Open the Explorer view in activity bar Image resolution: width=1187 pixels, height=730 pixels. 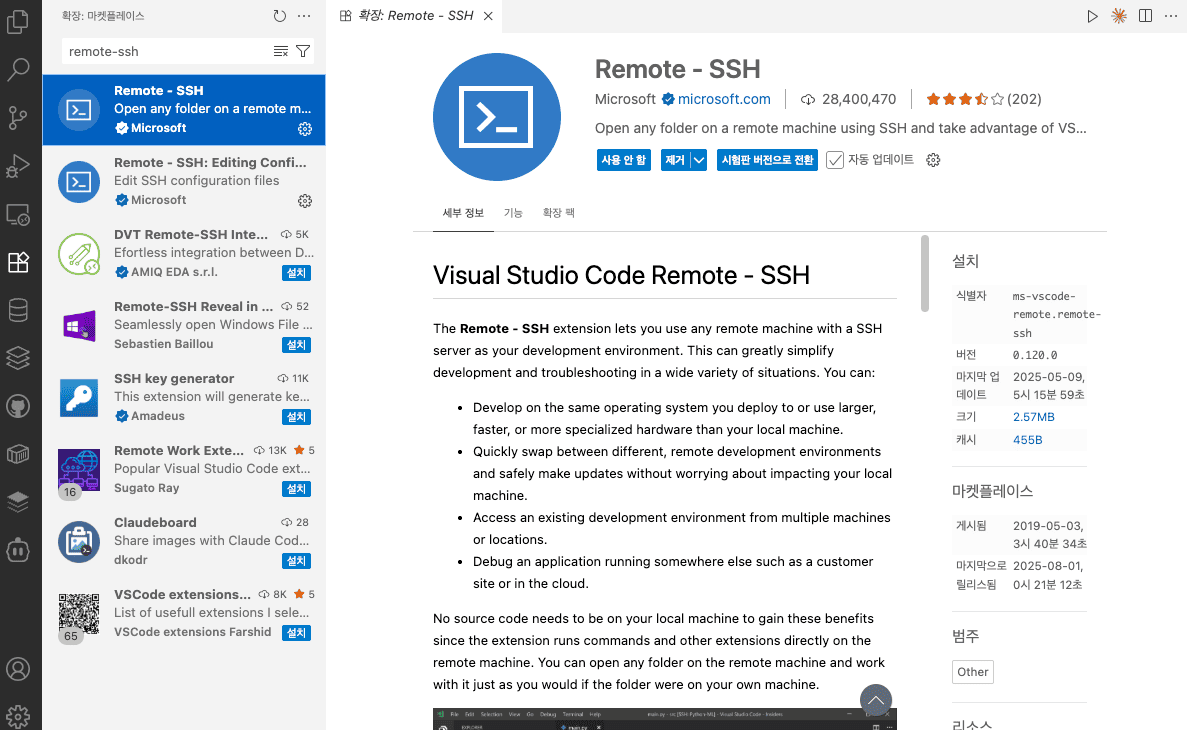pos(18,21)
